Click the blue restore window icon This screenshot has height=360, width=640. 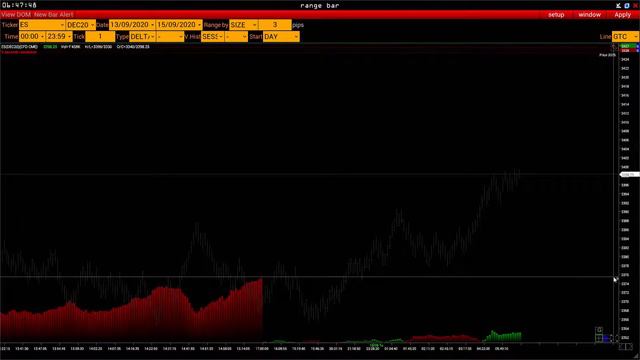tap(627, 5)
